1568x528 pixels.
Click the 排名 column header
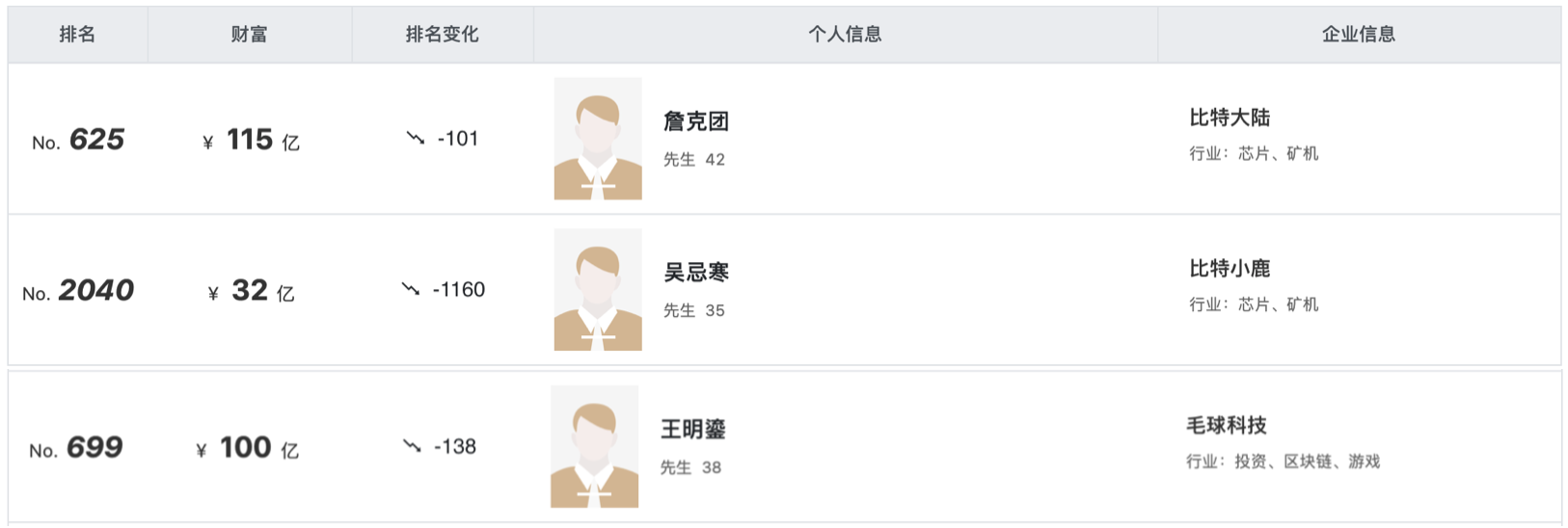(x=77, y=35)
